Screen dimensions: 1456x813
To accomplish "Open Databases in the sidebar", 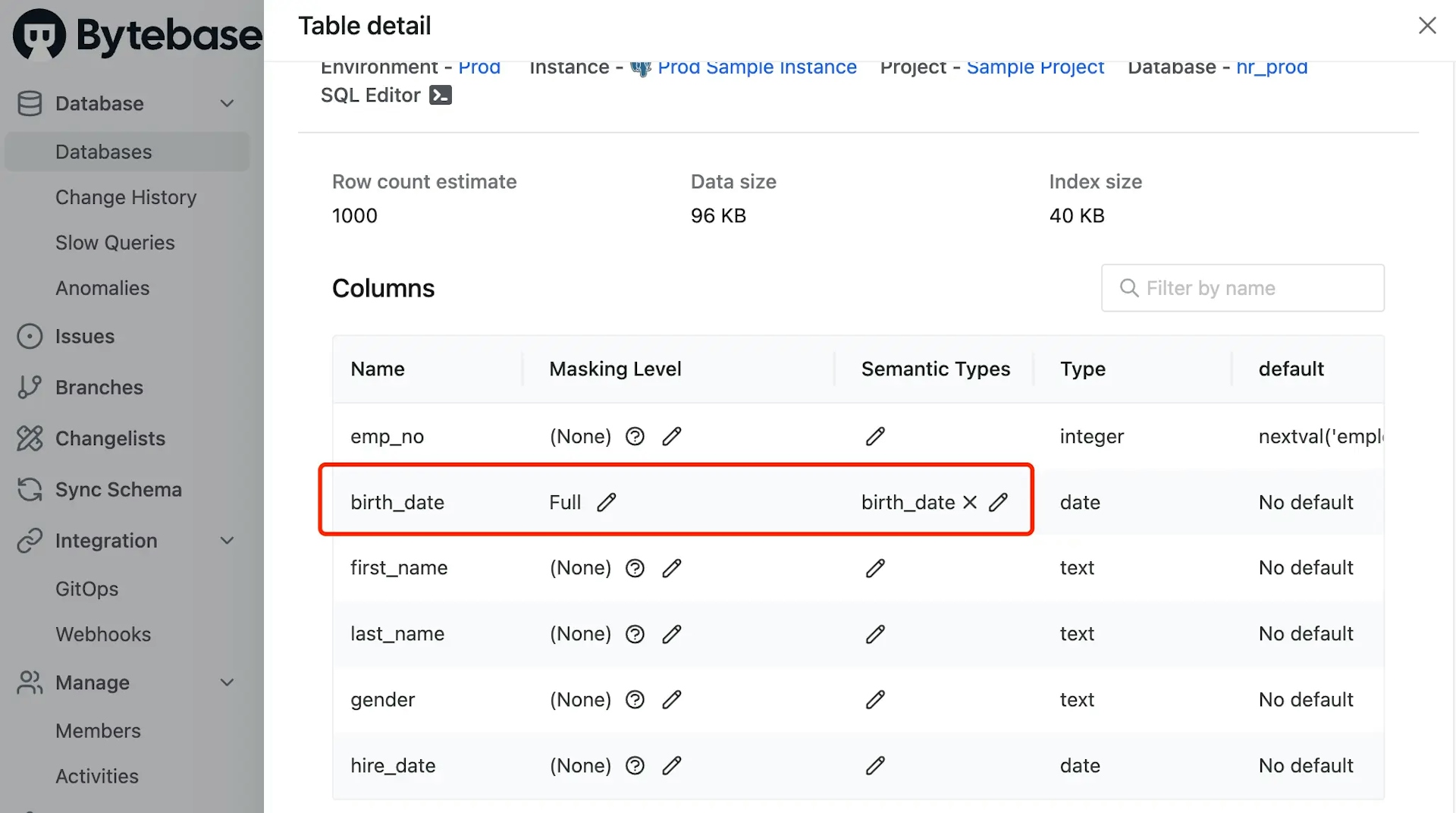I will tap(127, 152).
